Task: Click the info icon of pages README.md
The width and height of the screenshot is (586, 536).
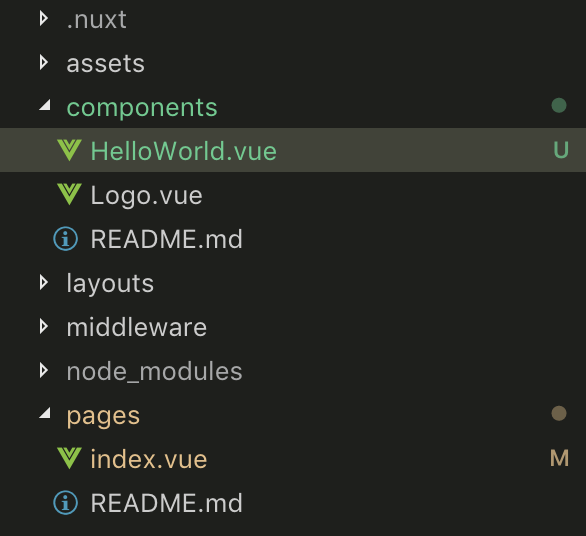Action: (65, 503)
